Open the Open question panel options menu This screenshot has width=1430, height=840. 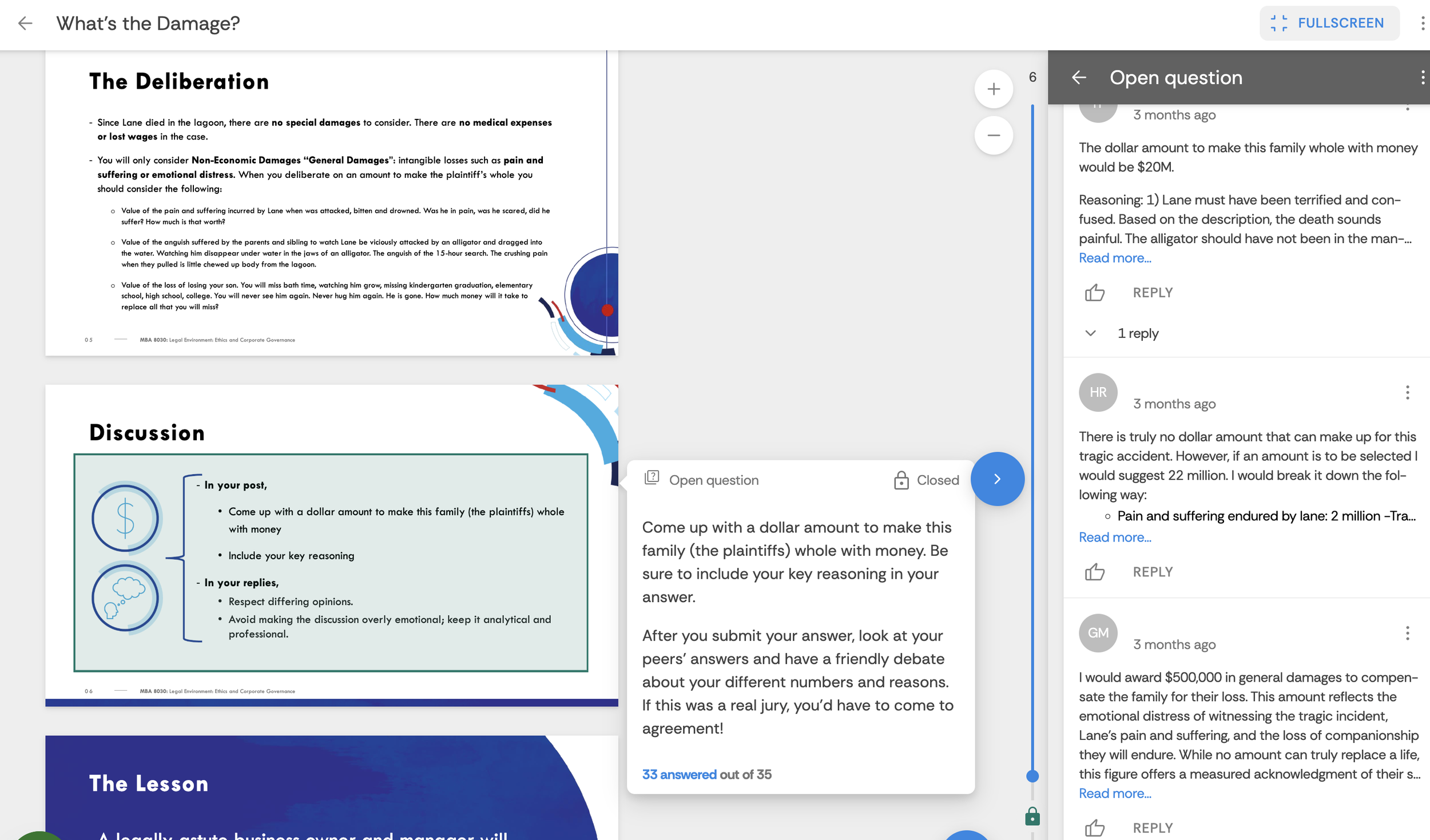1422,77
